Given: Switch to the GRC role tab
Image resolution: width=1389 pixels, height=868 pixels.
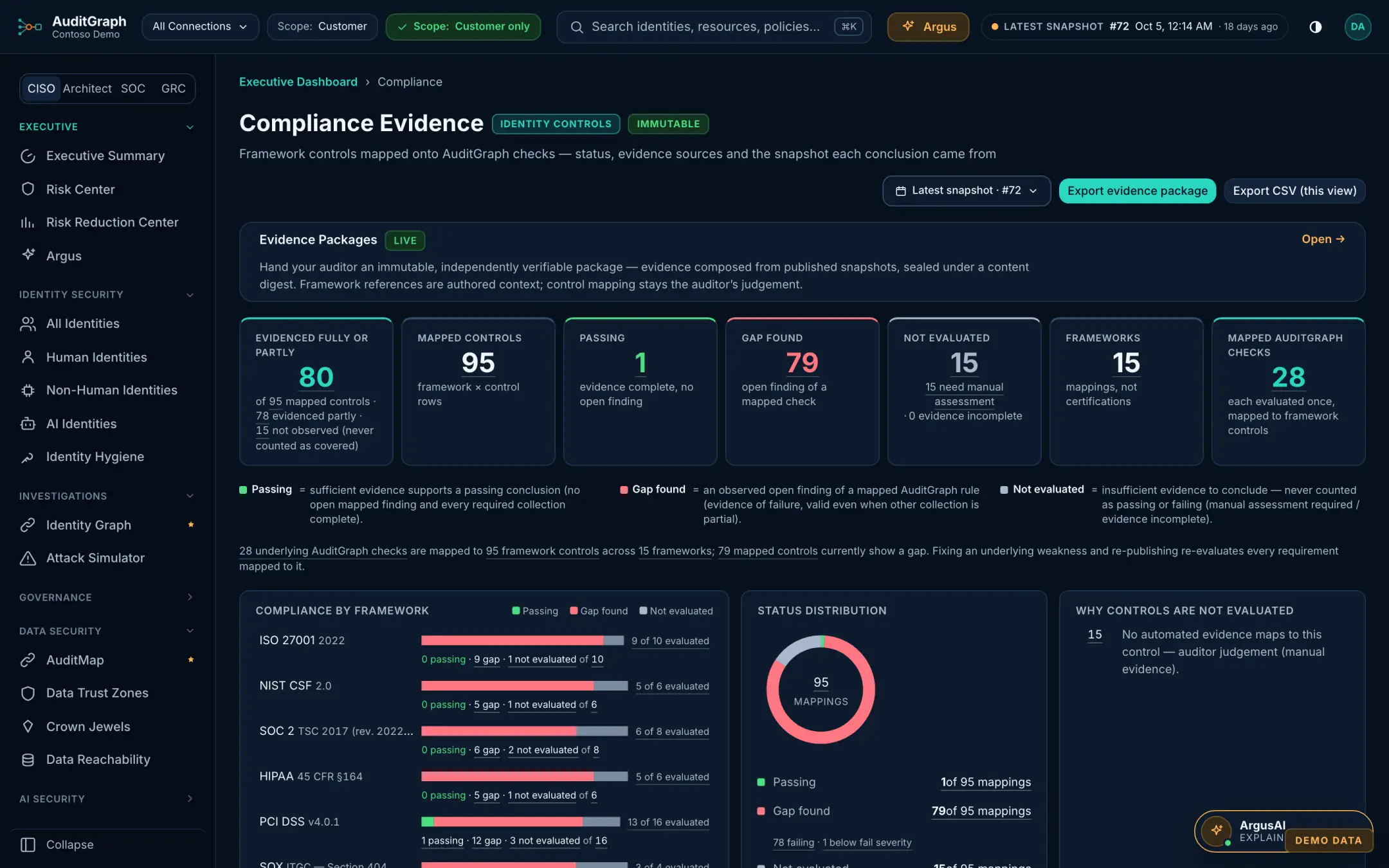Looking at the screenshot, I should tap(173, 88).
